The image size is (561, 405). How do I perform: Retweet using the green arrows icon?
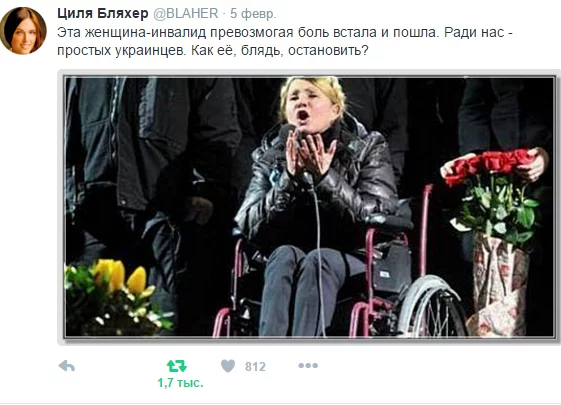(177, 366)
